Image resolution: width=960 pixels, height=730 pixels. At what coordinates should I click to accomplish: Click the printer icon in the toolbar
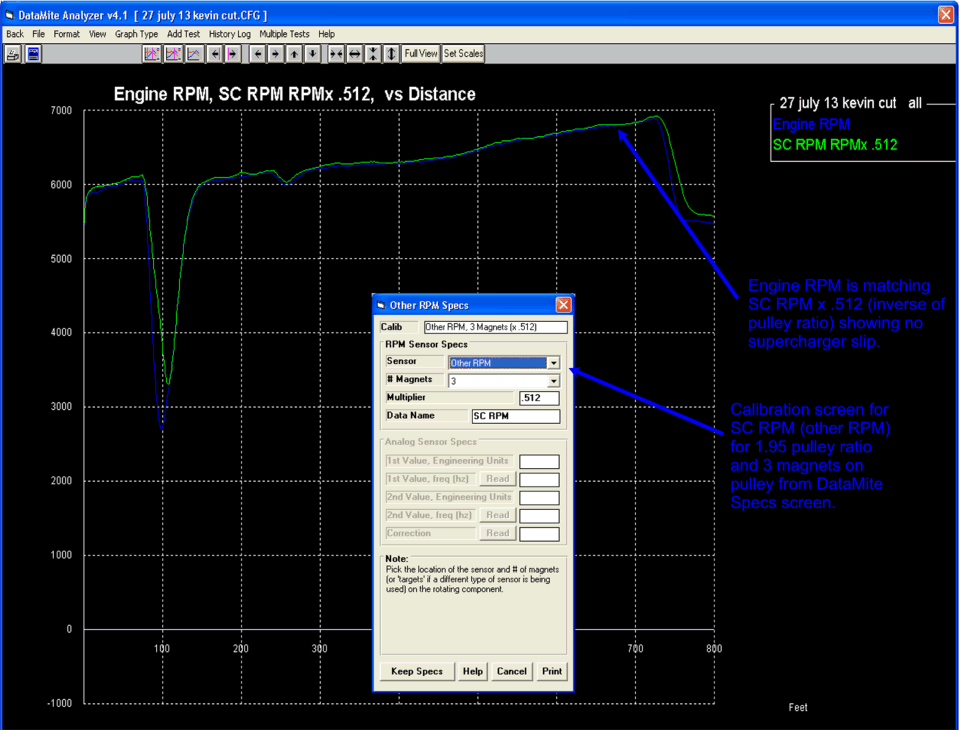pos(12,54)
